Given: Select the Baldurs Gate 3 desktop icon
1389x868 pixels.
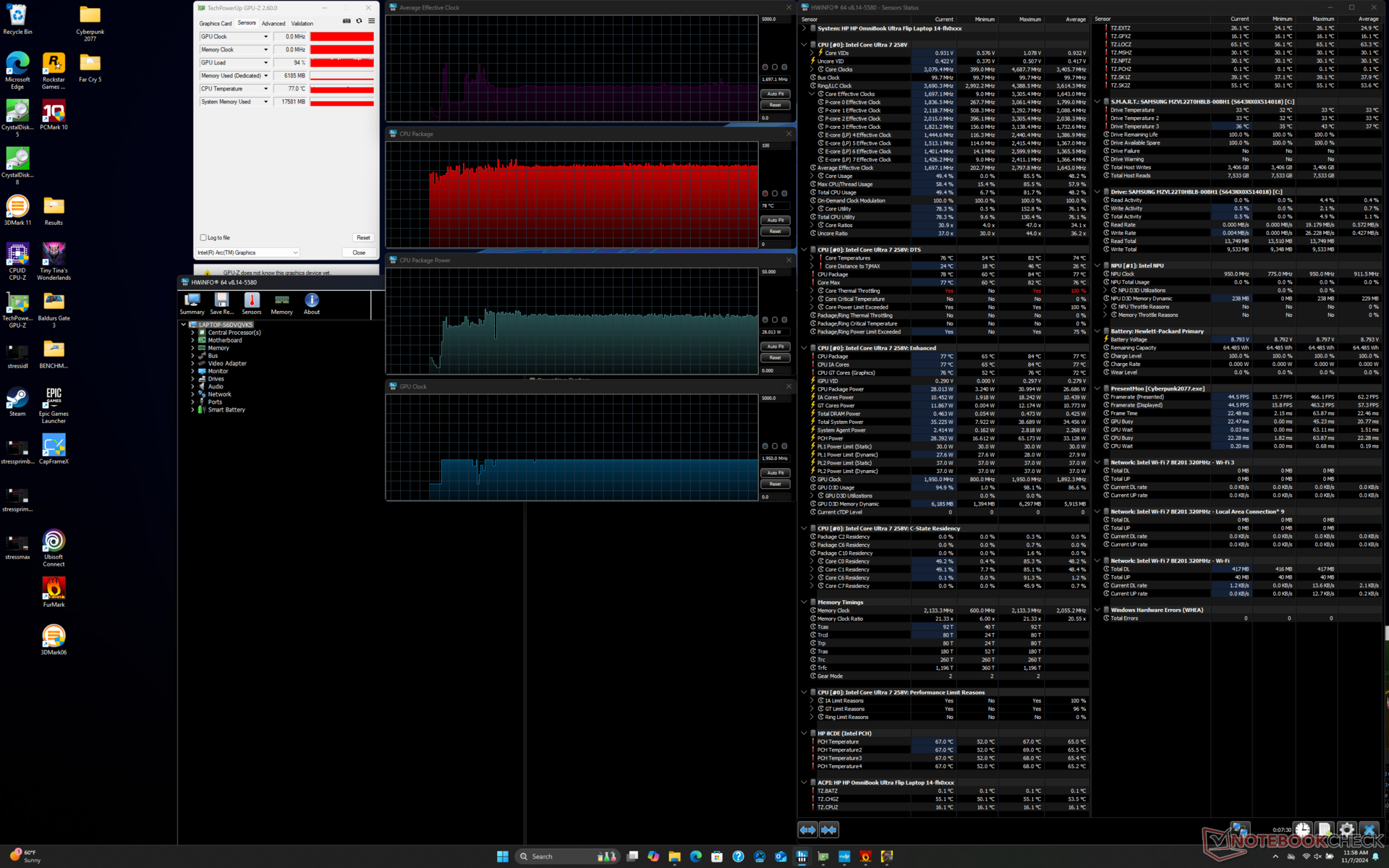Looking at the screenshot, I should 54,310.
